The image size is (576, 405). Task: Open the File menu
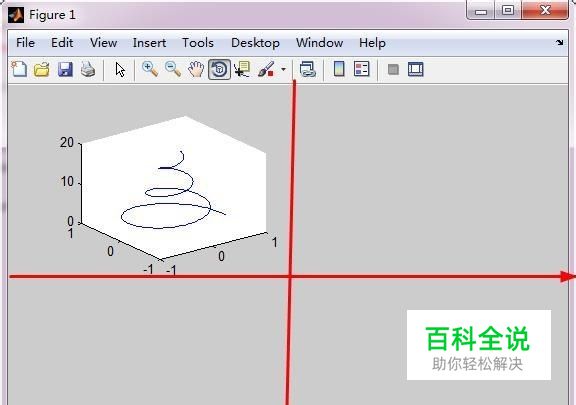tap(25, 43)
